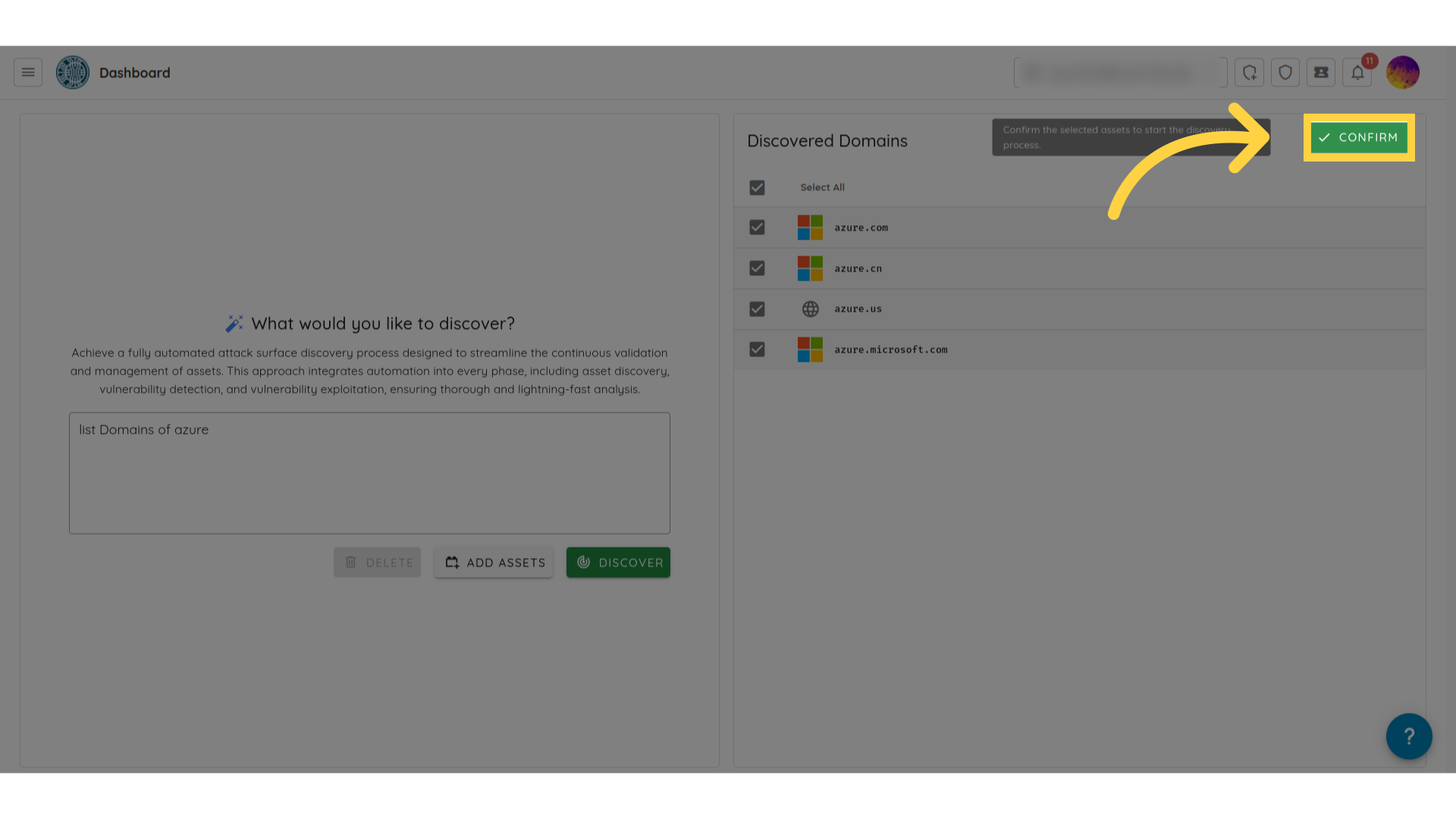Uncheck azure.com domain checkbox

(x=757, y=227)
